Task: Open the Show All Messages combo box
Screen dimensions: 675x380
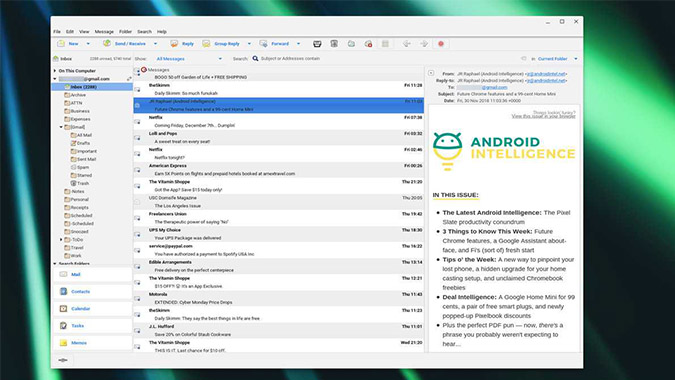Action: pos(188,59)
